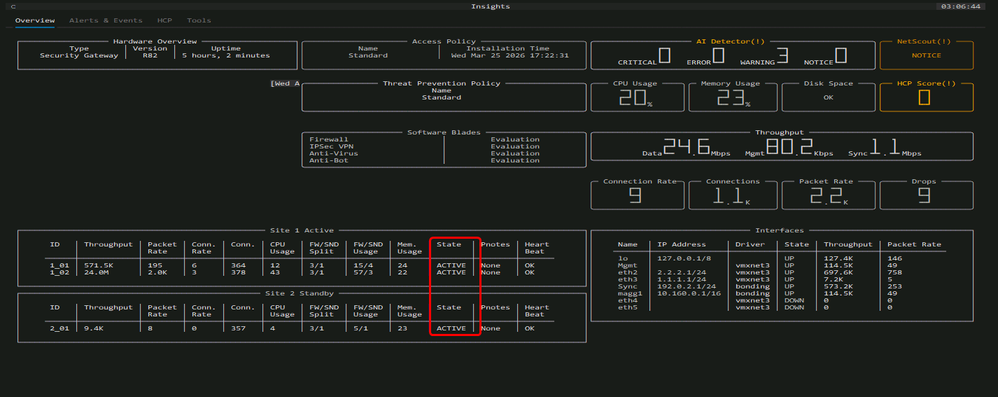Select the Anti-Virus software blade row
Image resolution: width=998 pixels, height=397 pixels.
[x=424, y=153]
